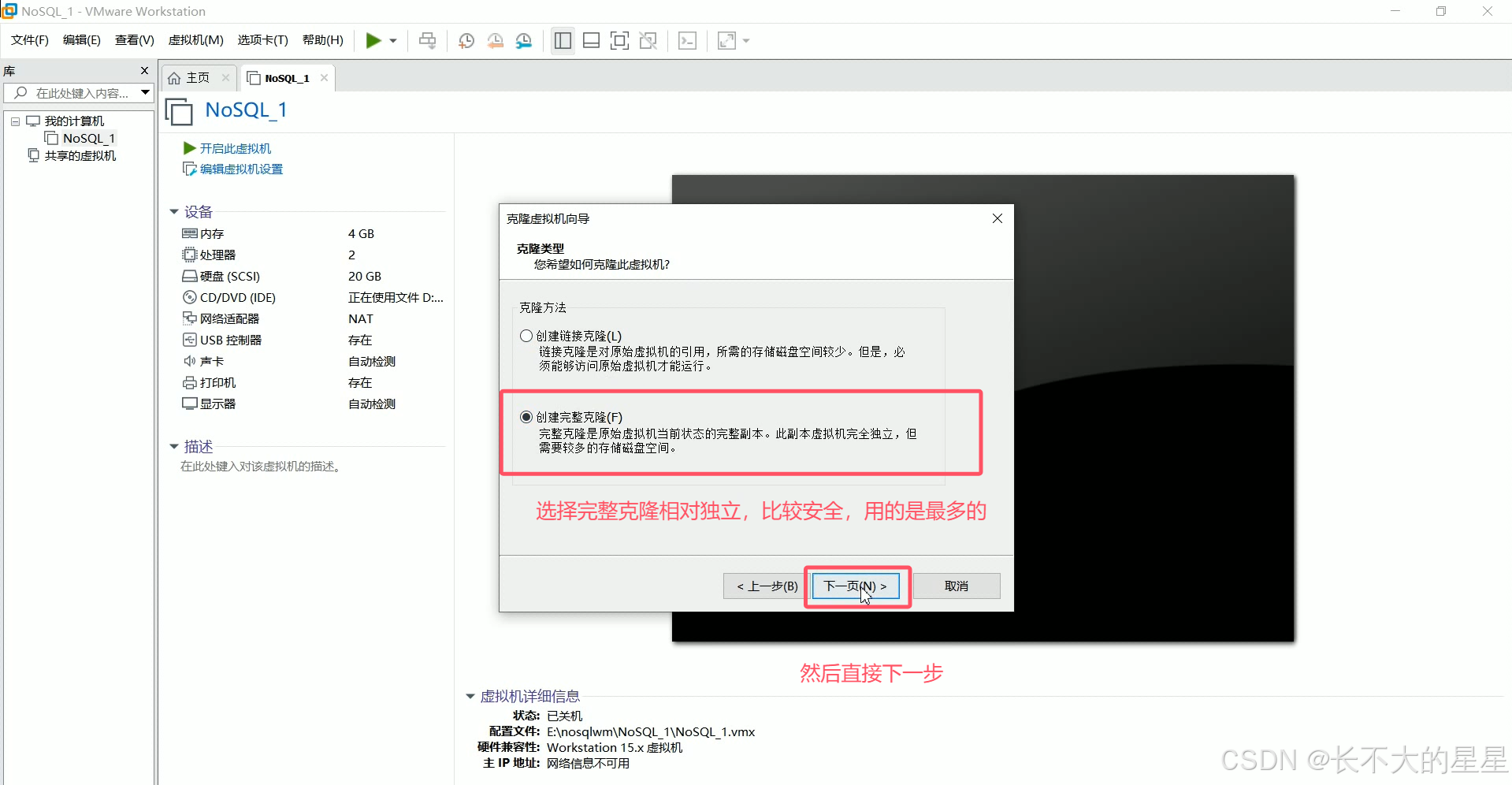The height and width of the screenshot is (785, 1512).
Task: Close the 主页 tab
Action: pos(225,77)
